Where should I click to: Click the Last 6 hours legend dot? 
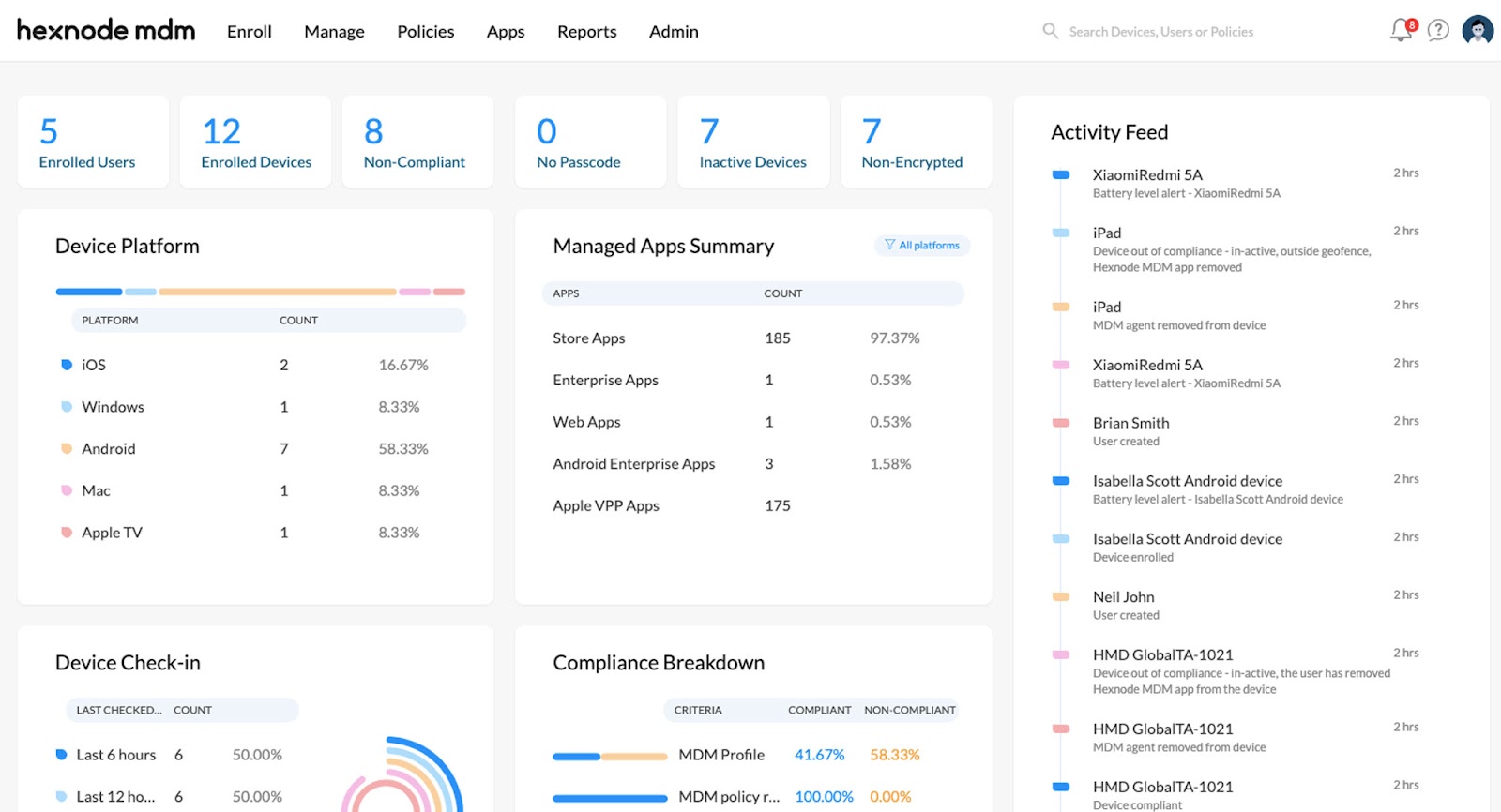tap(61, 755)
